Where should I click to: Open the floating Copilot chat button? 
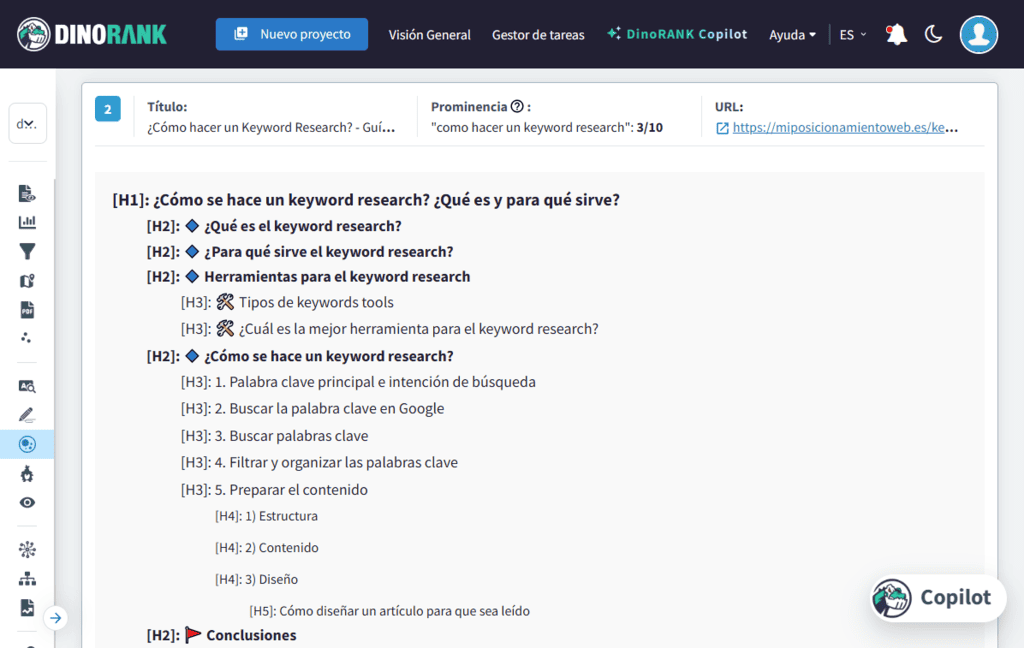click(x=936, y=598)
